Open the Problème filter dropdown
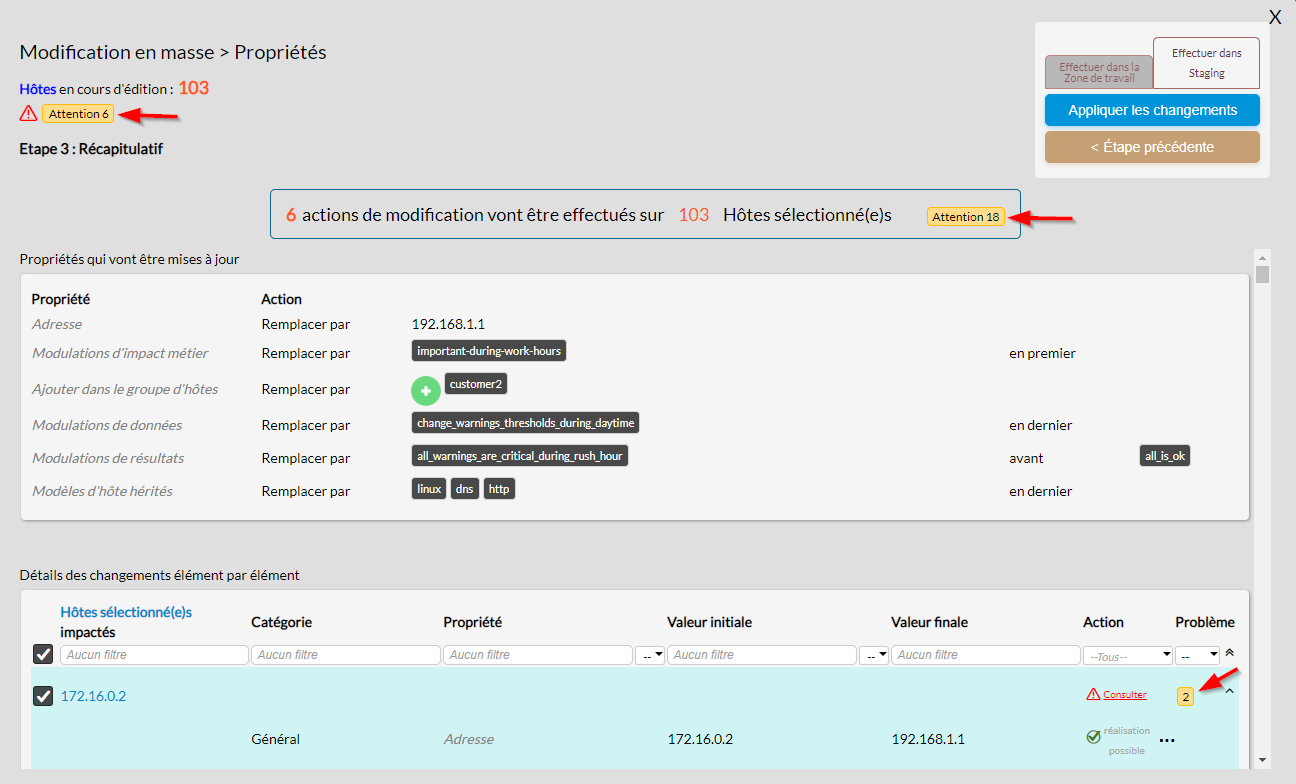Screen dimensions: 1296x784 (1197, 656)
